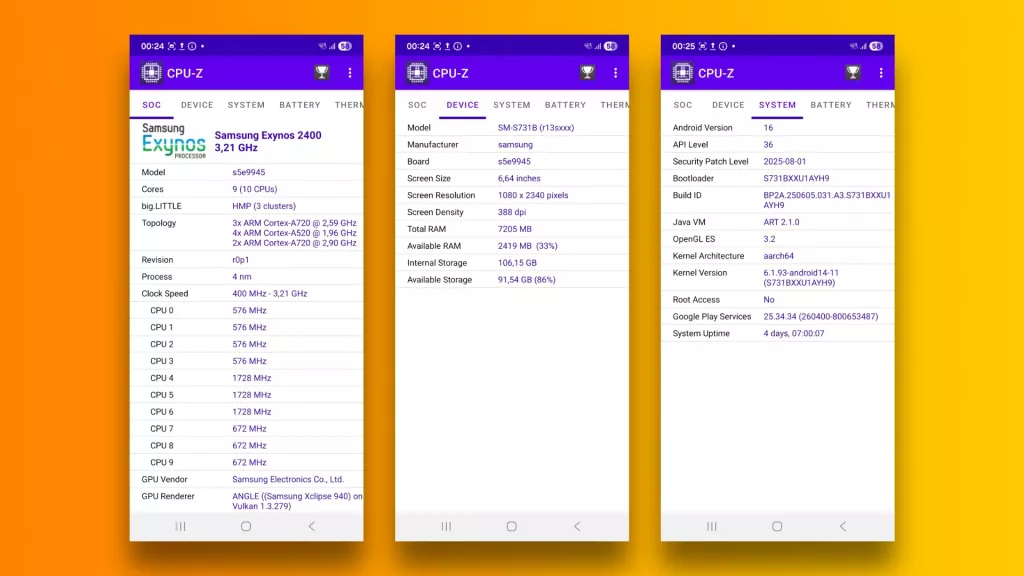1024x576 pixels.
Task: Tap the revision value 'r0p1'
Action: click(240, 260)
